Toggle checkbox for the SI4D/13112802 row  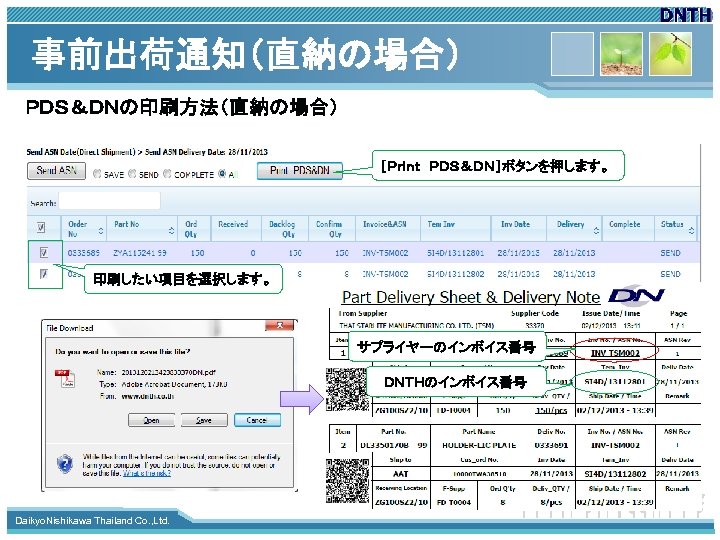44,274
